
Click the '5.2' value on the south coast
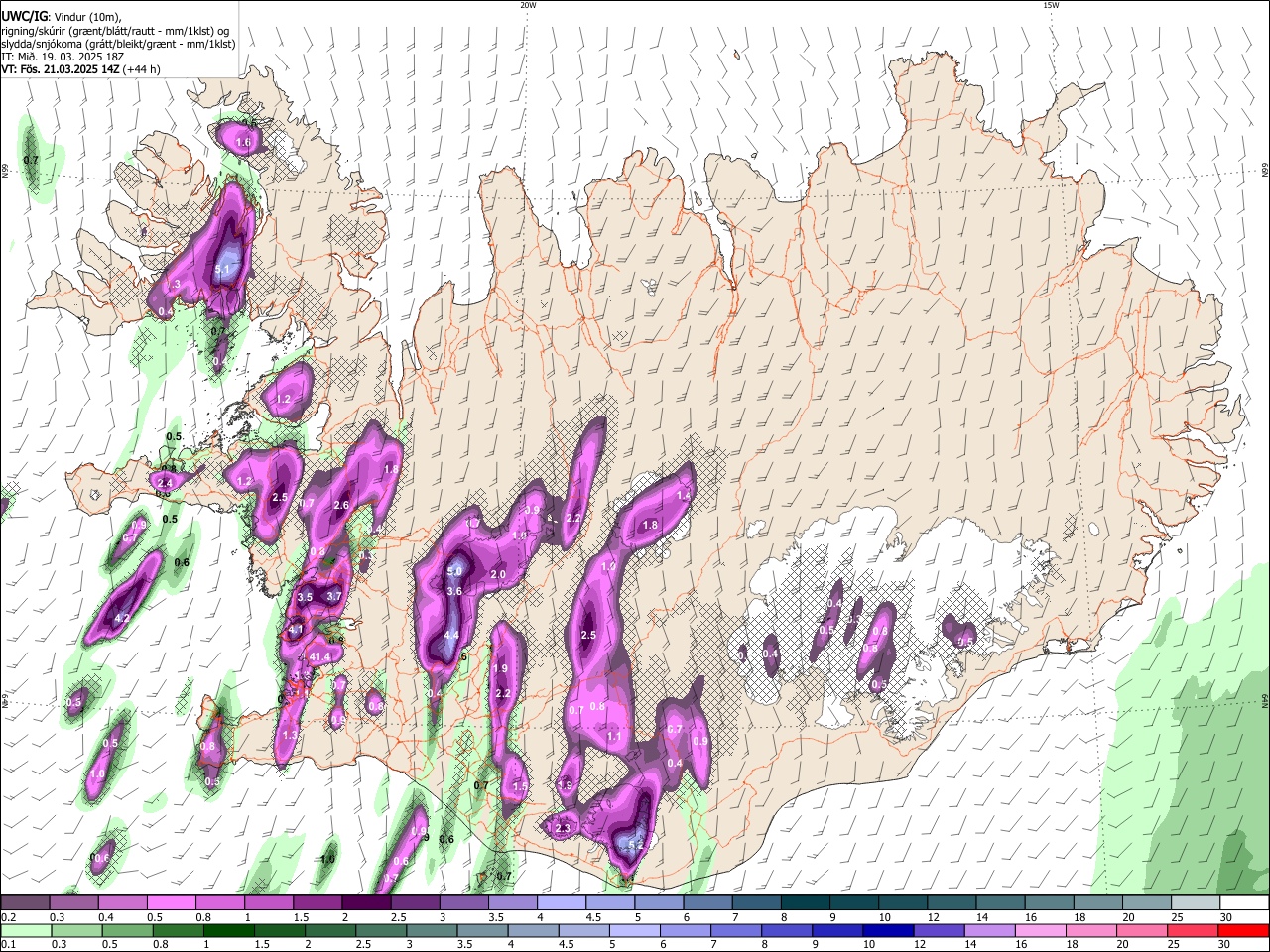point(636,846)
